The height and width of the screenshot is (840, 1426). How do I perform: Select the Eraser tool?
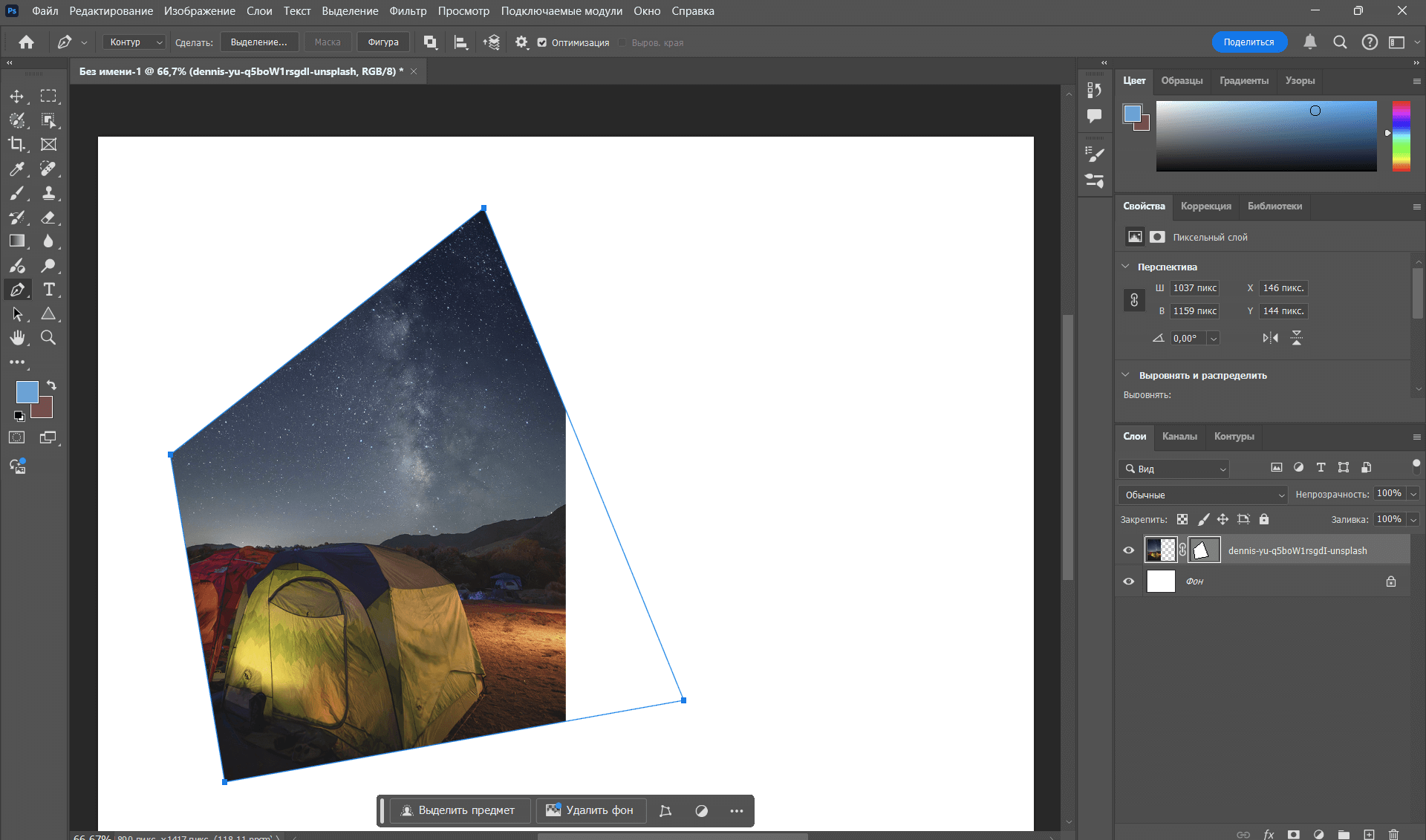point(48,218)
